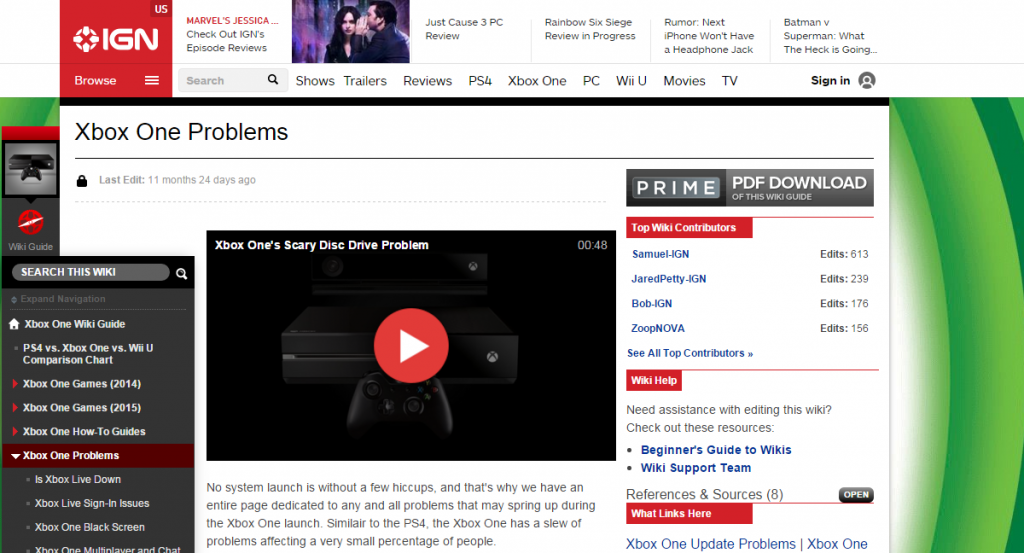
Task: Play the Xbox One's Scary Disc Drive video
Action: click(411, 345)
